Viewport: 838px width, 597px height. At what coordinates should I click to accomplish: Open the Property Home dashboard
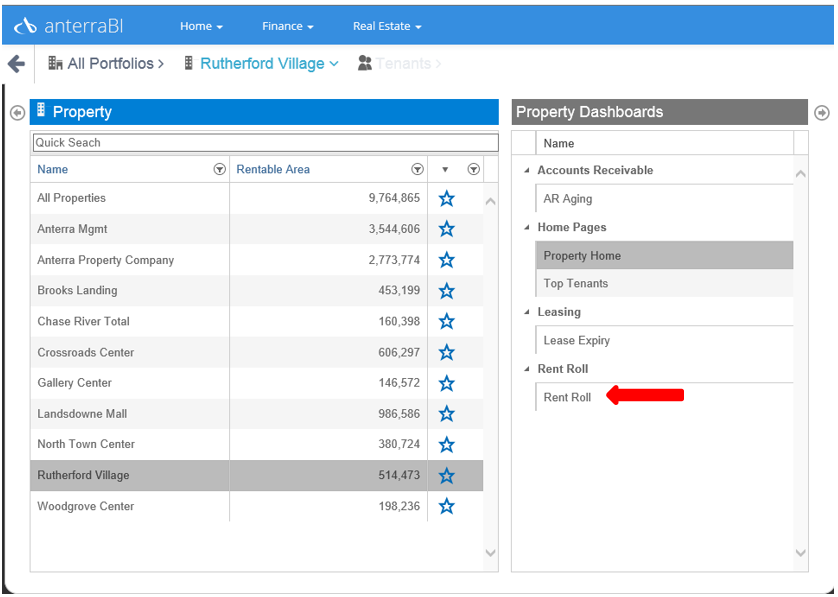click(x=664, y=255)
